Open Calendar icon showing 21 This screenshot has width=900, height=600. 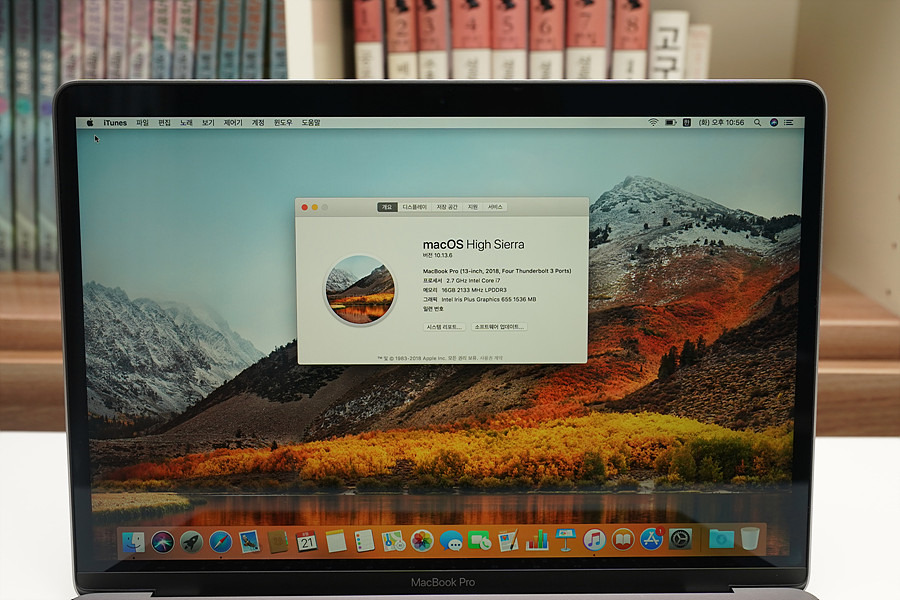(307, 541)
